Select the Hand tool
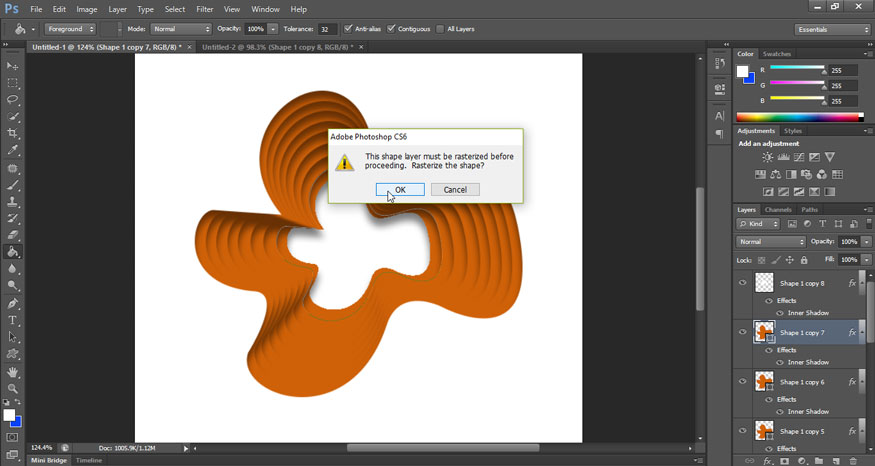The width and height of the screenshot is (875, 466). (12, 372)
